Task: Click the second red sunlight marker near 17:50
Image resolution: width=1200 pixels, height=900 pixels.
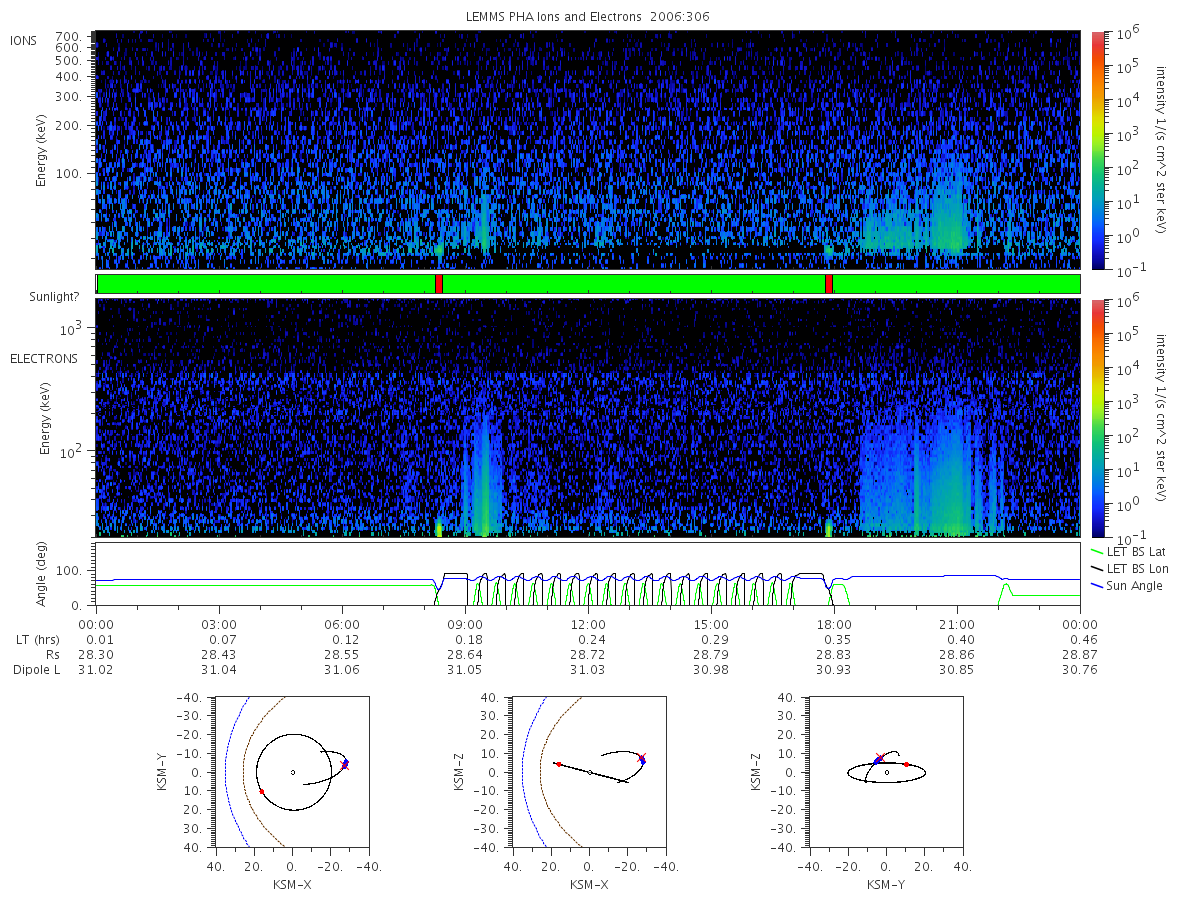Action: click(829, 284)
